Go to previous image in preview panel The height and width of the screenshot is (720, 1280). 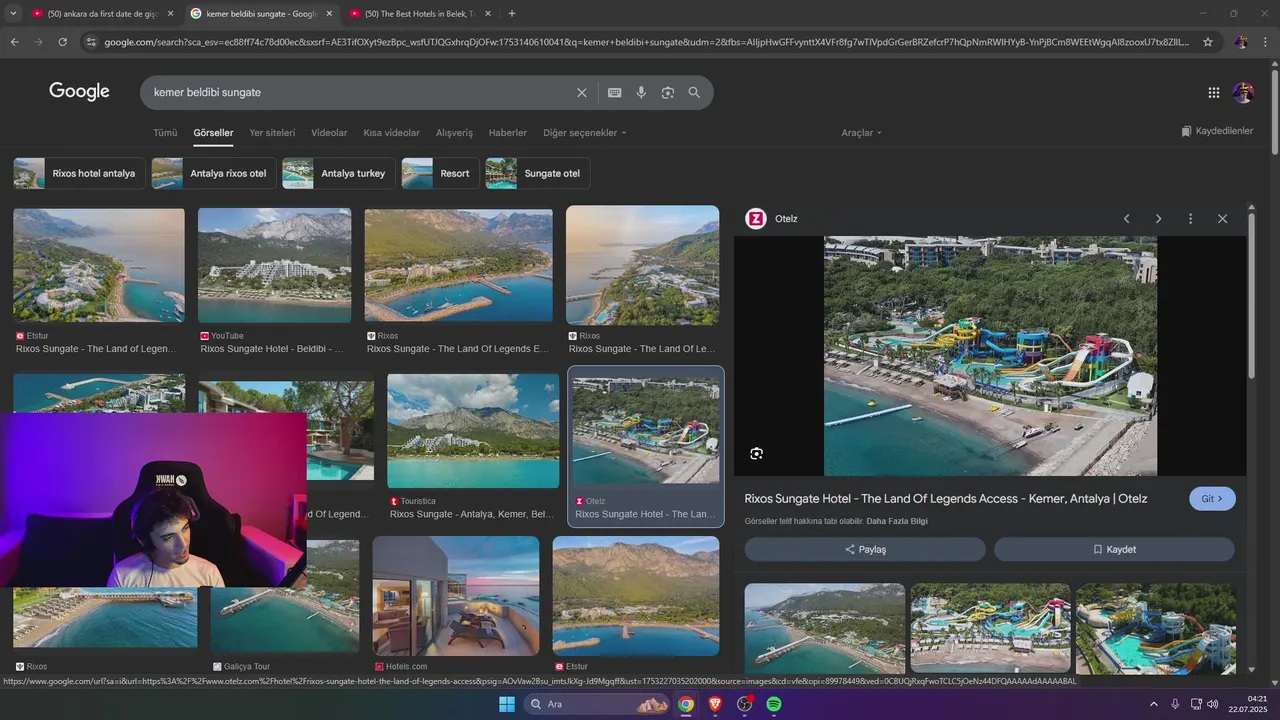[1126, 218]
